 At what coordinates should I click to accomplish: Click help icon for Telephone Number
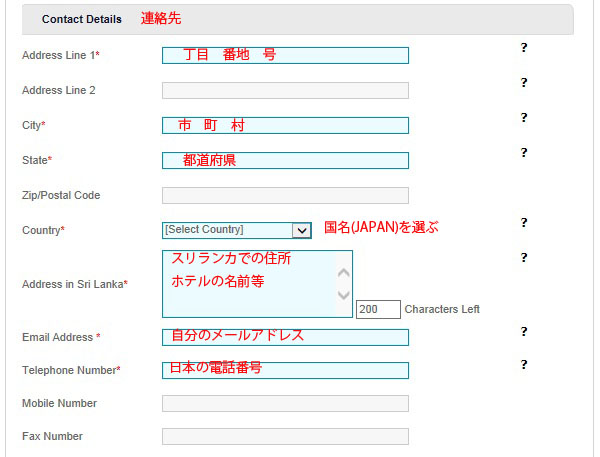pos(524,364)
